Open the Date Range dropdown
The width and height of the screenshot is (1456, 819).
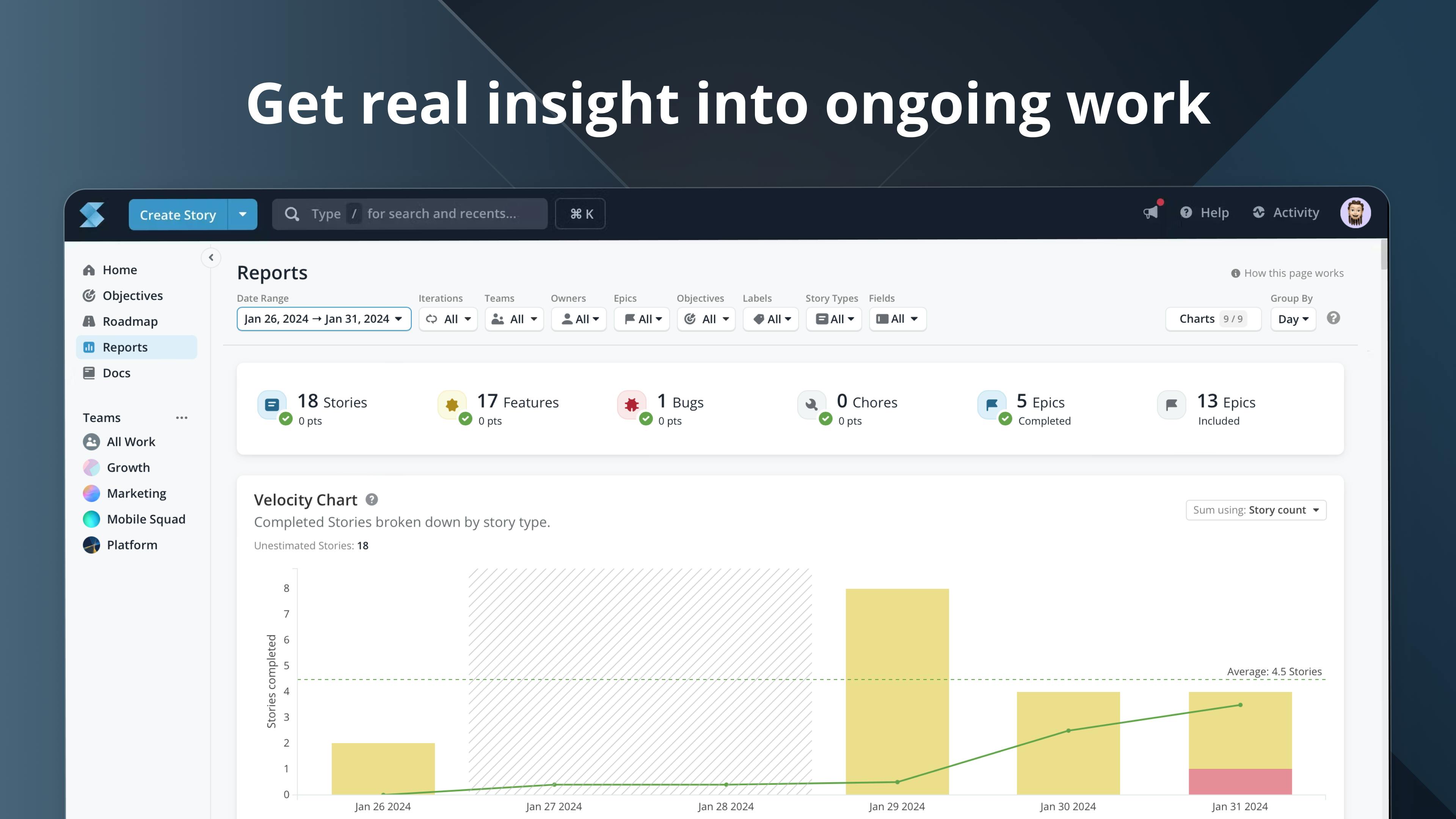pos(324,319)
